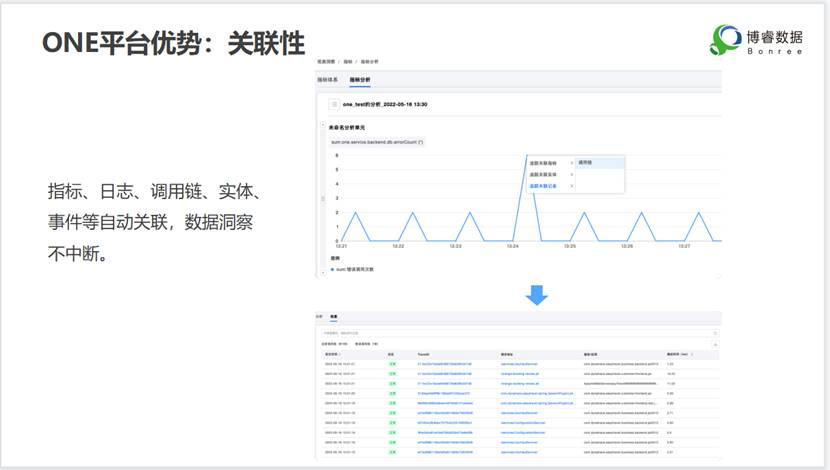The width and height of the screenshot is (830, 470).
Task: Switch to the 指标分析 tab
Action: [x=359, y=79]
